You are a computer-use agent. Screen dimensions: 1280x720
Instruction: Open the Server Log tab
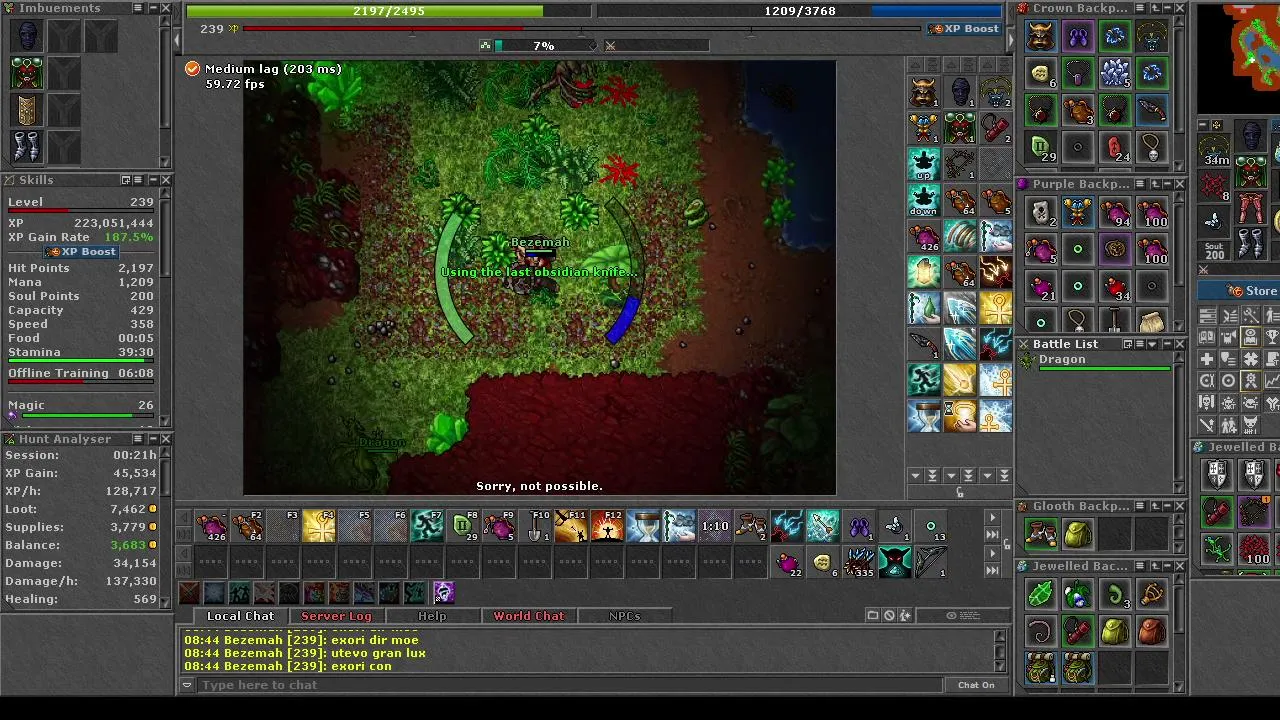336,616
